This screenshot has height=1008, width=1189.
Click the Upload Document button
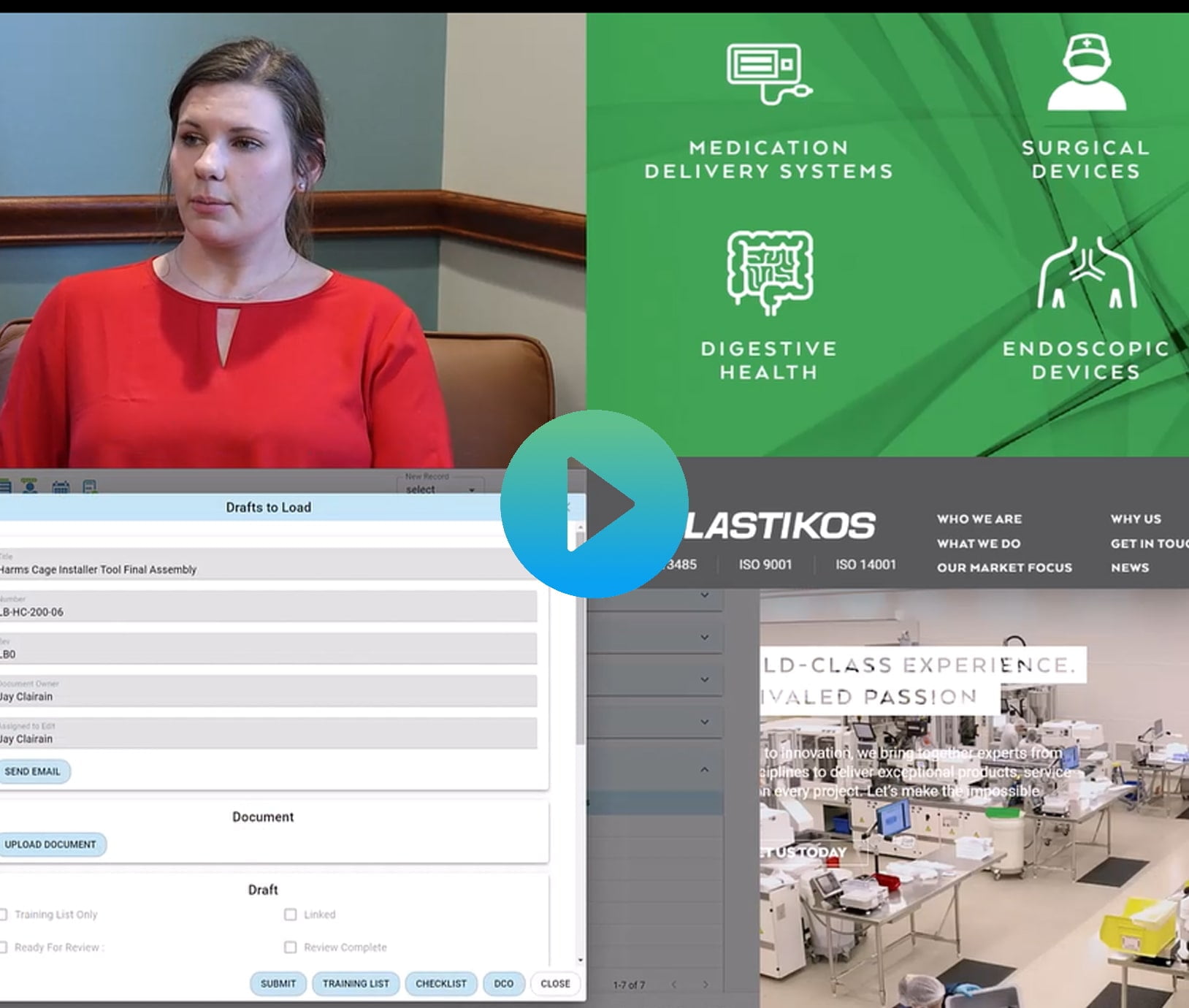pyautogui.click(x=50, y=844)
